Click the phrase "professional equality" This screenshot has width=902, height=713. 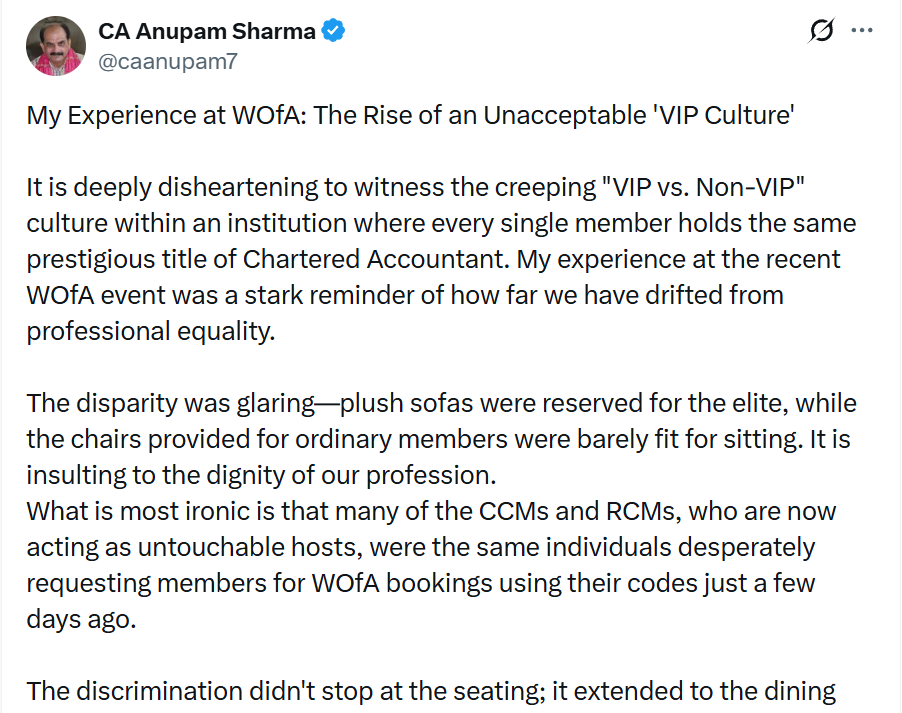point(149,331)
